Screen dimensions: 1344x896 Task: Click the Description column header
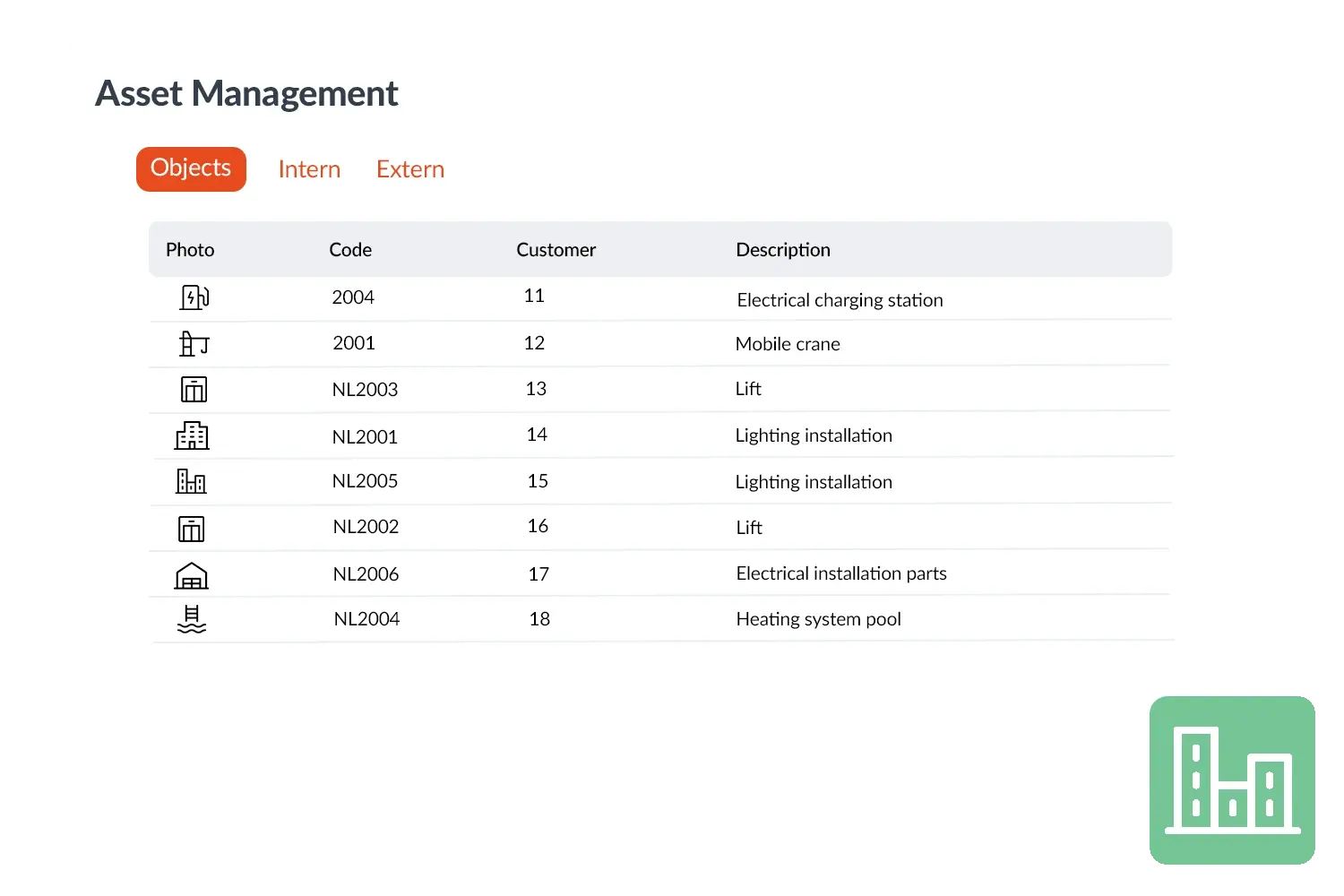tap(783, 250)
